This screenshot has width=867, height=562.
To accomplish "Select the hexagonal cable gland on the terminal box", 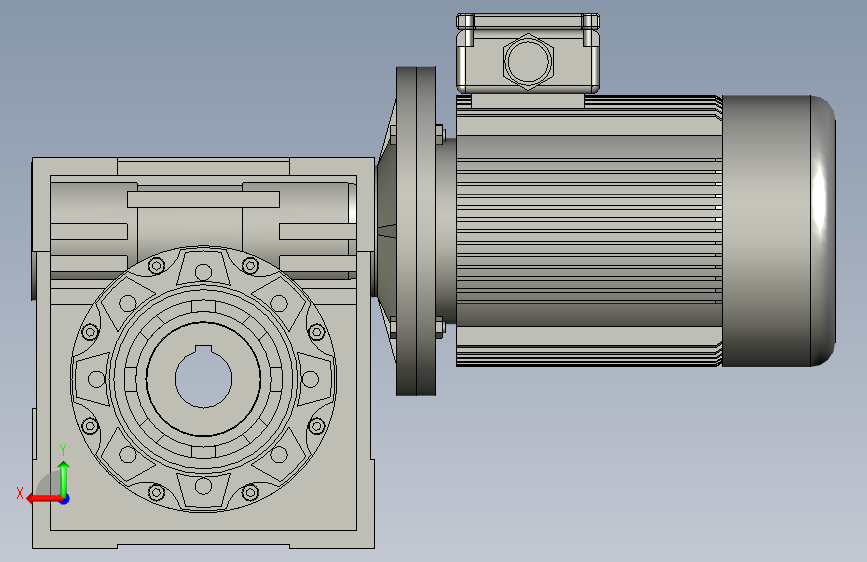I will pyautogui.click(x=528, y=61).
